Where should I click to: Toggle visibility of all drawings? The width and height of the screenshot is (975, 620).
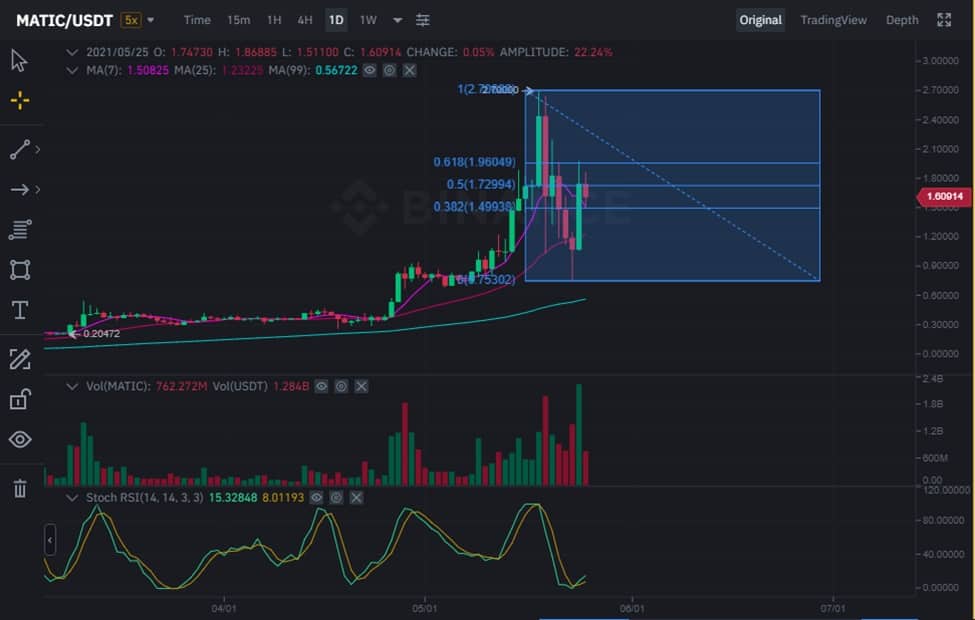coord(20,439)
